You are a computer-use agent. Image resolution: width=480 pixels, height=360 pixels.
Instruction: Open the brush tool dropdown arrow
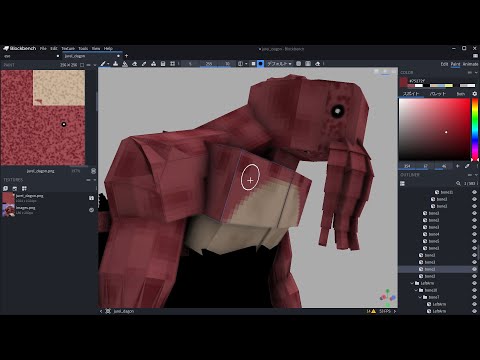[x=108, y=64]
